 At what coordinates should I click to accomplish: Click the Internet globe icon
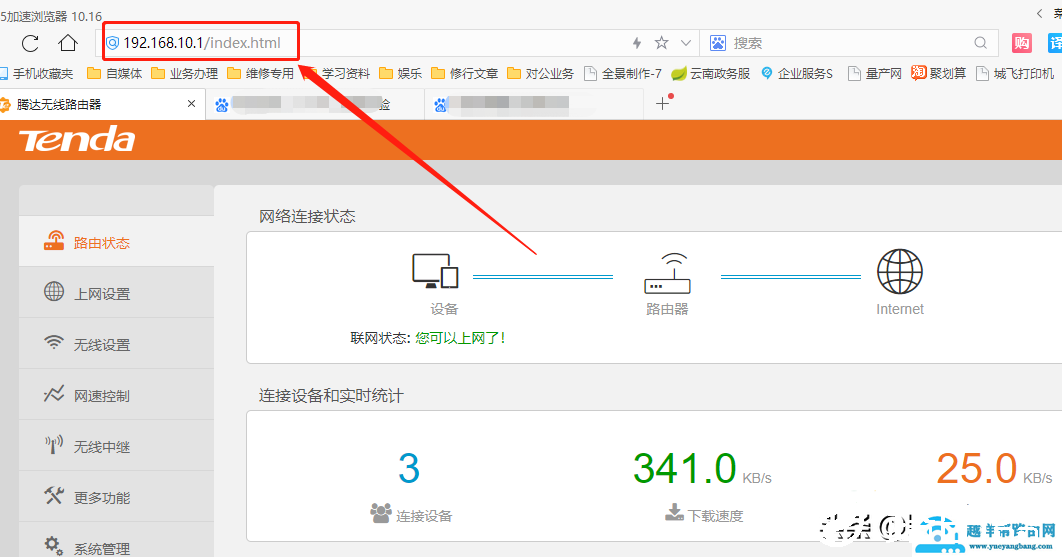[899, 271]
